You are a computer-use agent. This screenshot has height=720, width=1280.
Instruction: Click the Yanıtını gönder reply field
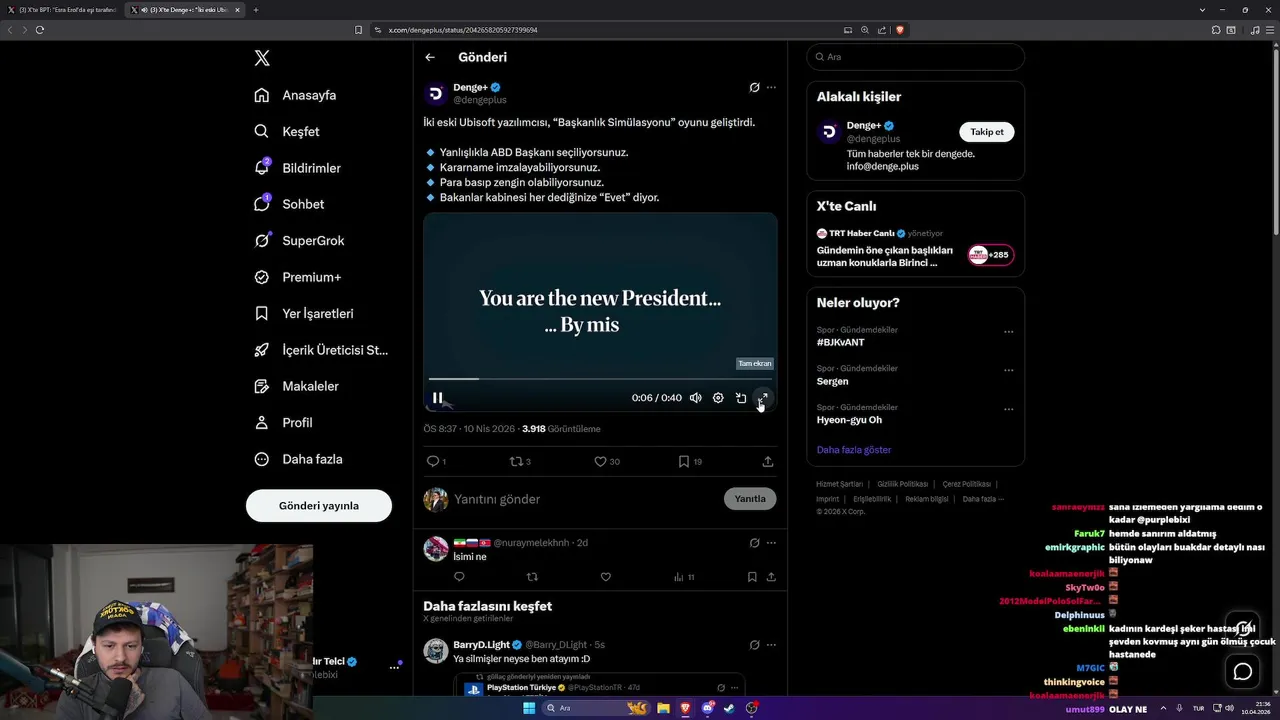click(x=585, y=499)
